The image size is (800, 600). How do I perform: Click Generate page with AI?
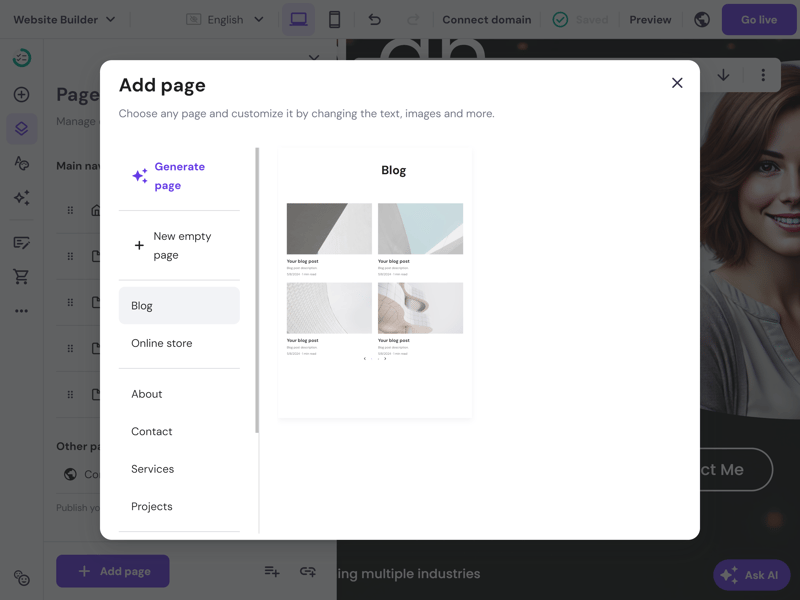coord(179,176)
